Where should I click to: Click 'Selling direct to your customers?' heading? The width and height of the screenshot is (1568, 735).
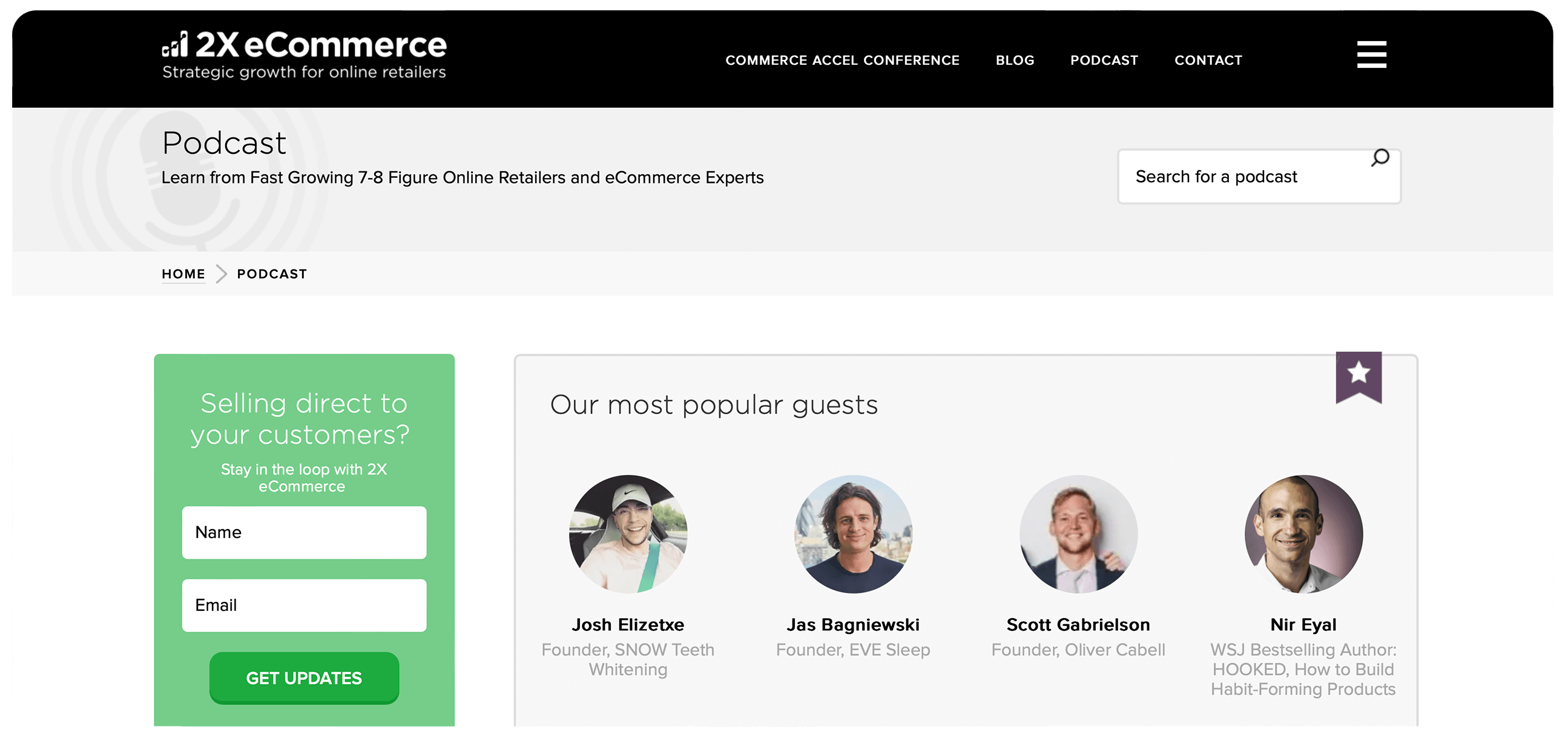300,419
